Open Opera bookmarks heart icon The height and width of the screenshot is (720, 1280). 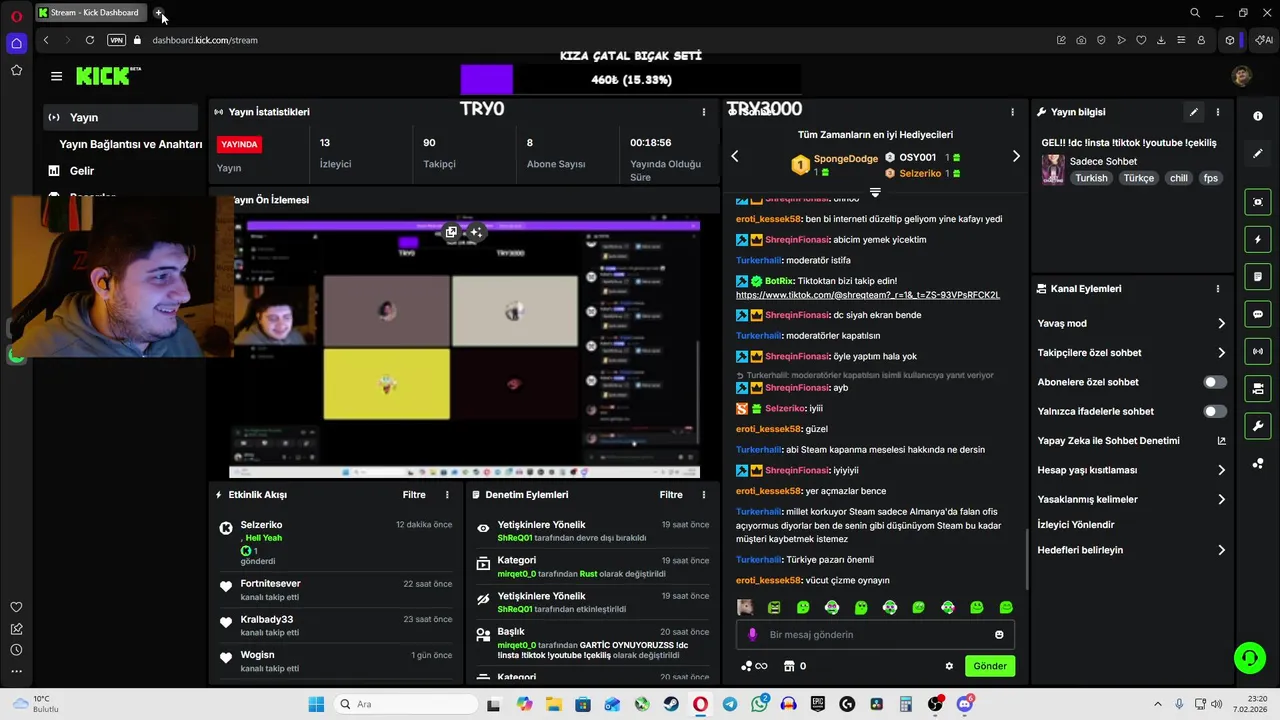click(1141, 40)
